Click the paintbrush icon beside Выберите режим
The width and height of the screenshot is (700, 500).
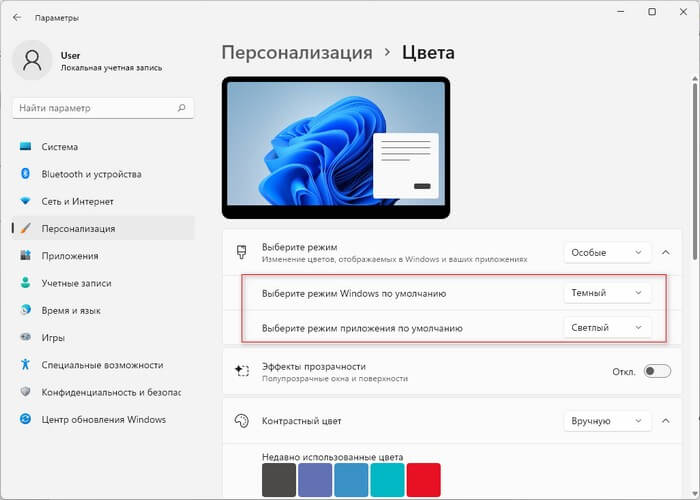[x=242, y=252]
